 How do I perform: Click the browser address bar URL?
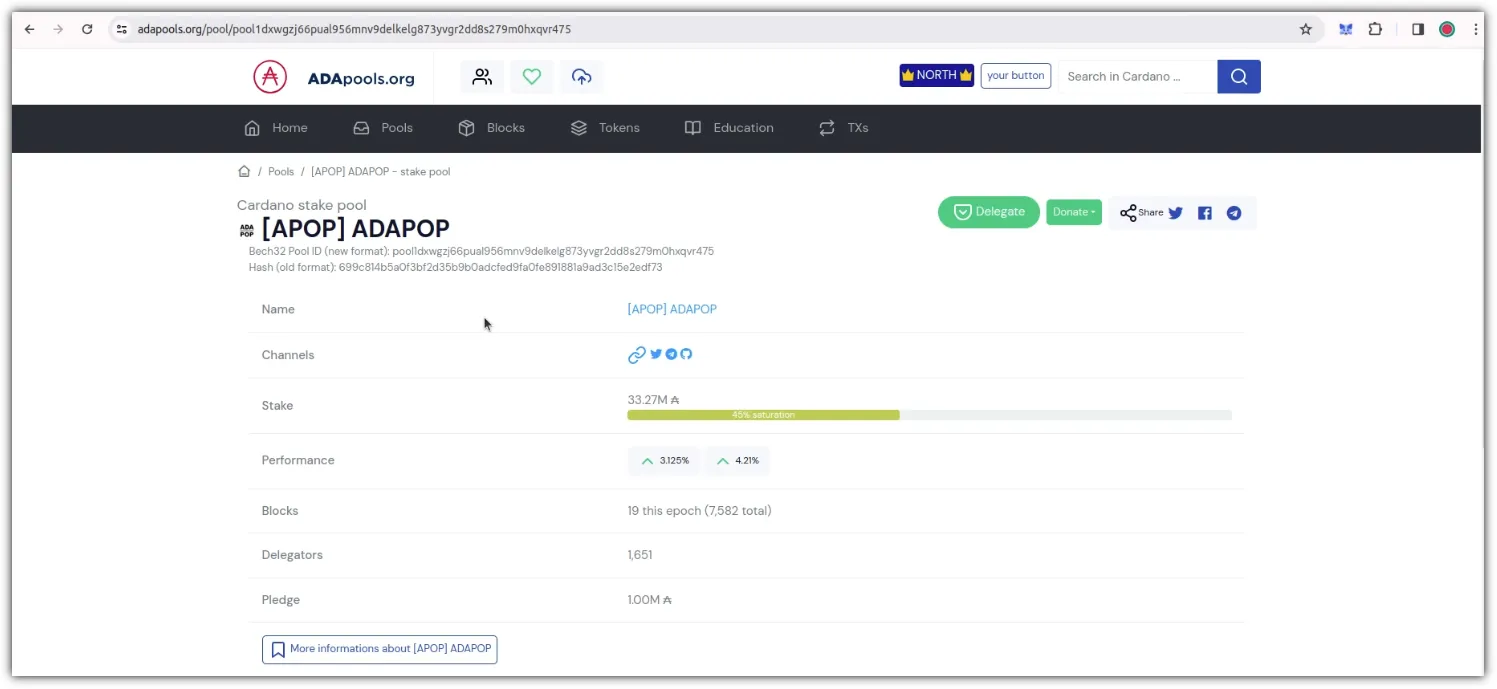pos(354,29)
